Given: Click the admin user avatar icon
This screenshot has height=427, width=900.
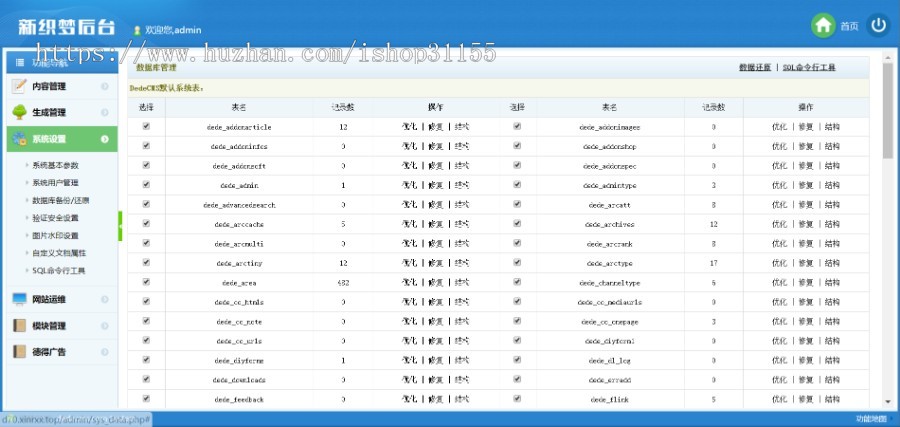Looking at the screenshot, I should pyautogui.click(x=137, y=30).
